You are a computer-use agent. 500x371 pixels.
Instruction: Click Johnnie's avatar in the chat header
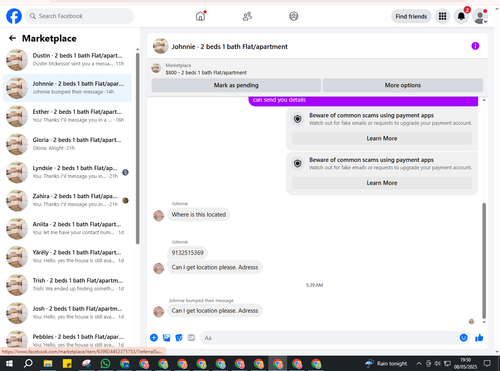(161, 46)
